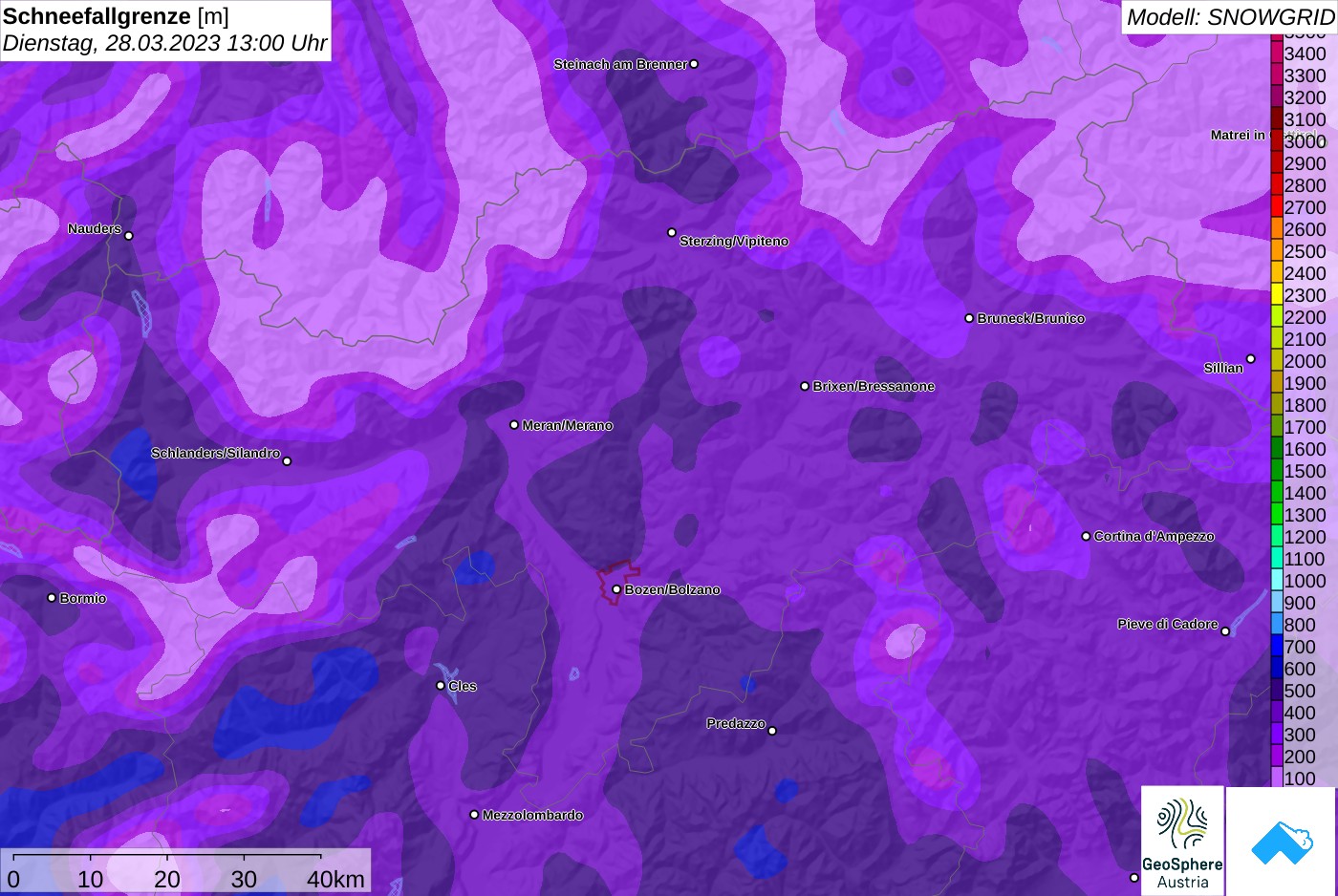This screenshot has height=896, width=1338.
Task: Click the Bruneck/Brunico marker dot
Action: [x=969, y=318]
